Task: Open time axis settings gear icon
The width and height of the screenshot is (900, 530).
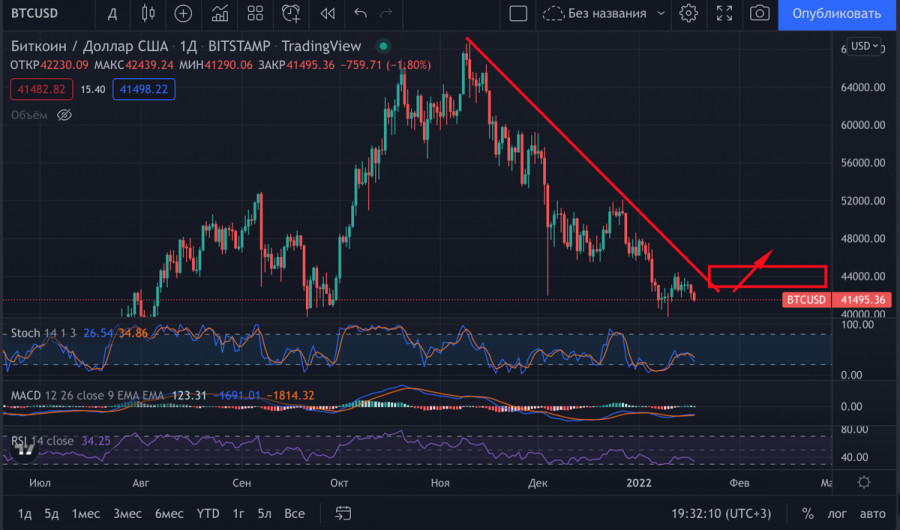Action: coord(864,482)
